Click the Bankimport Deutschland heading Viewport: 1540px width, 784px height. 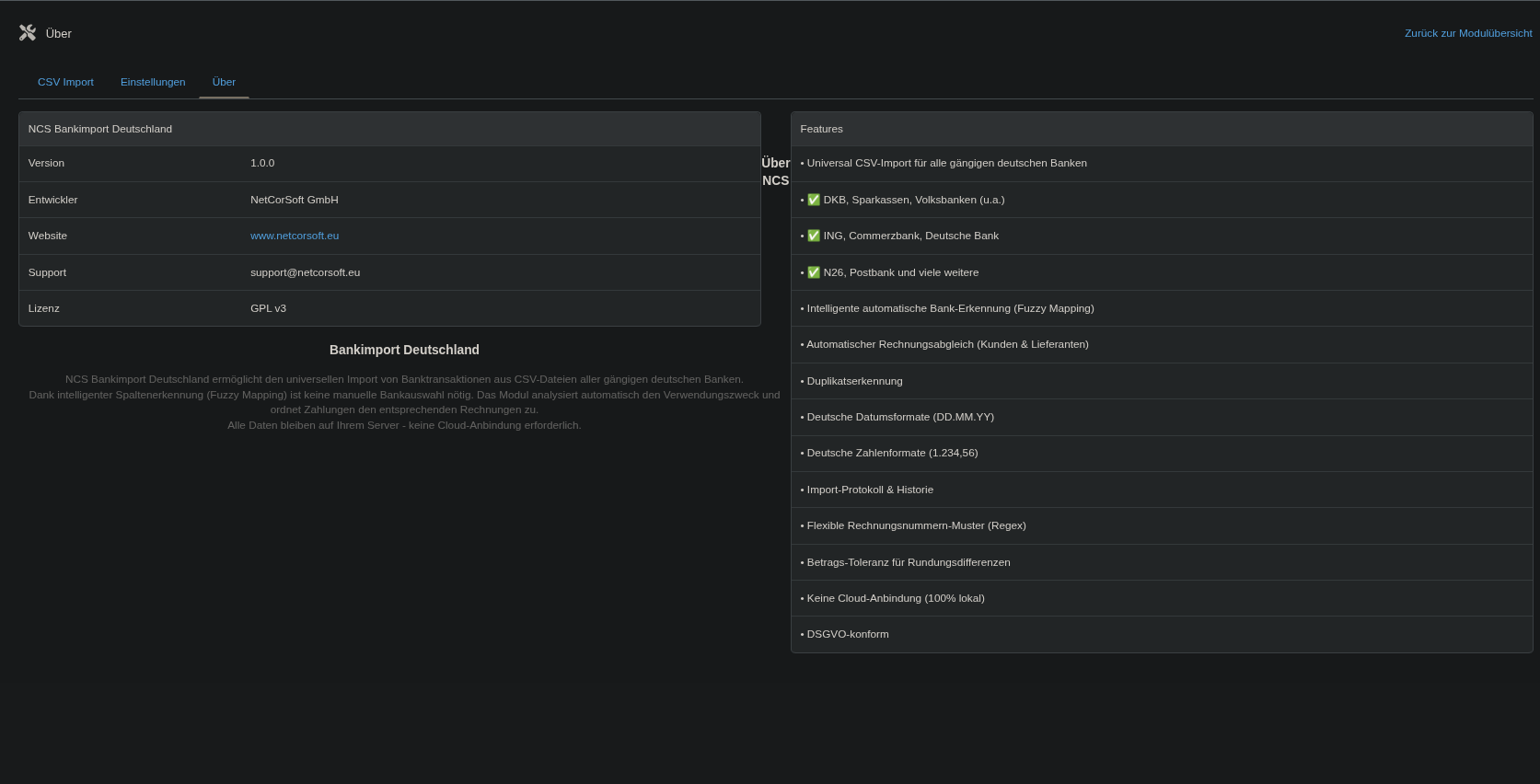pyautogui.click(x=404, y=350)
